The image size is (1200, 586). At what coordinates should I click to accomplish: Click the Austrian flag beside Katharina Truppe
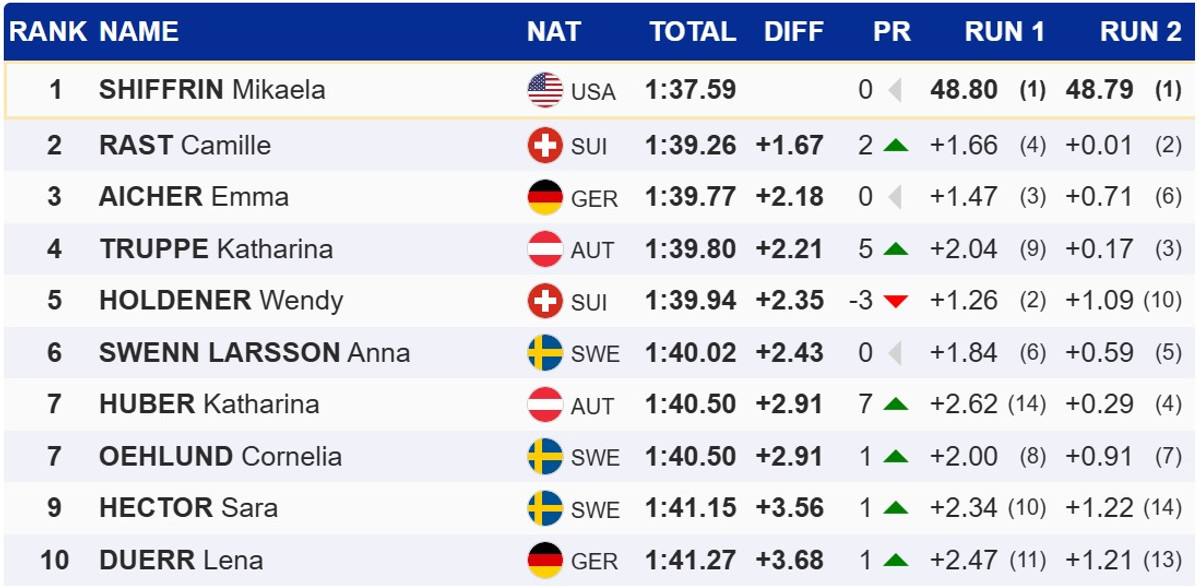(545, 249)
